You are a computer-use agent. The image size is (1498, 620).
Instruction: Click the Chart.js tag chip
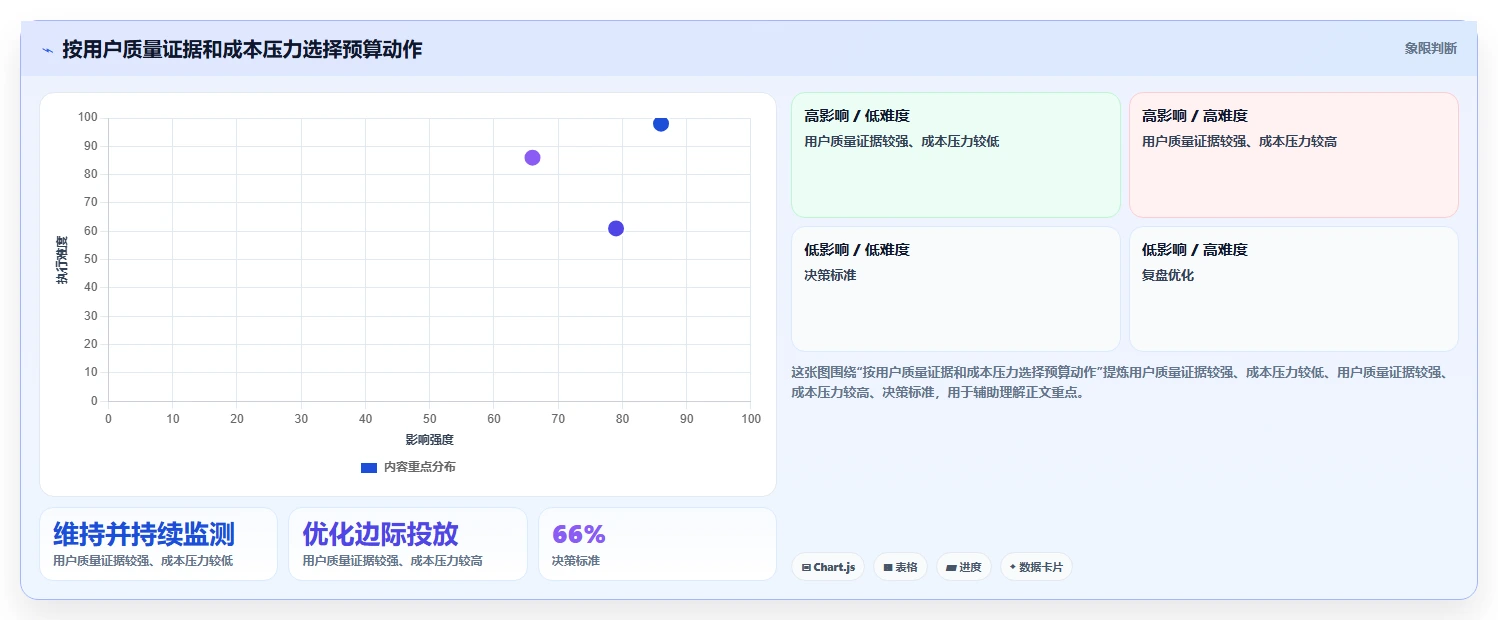click(x=828, y=567)
